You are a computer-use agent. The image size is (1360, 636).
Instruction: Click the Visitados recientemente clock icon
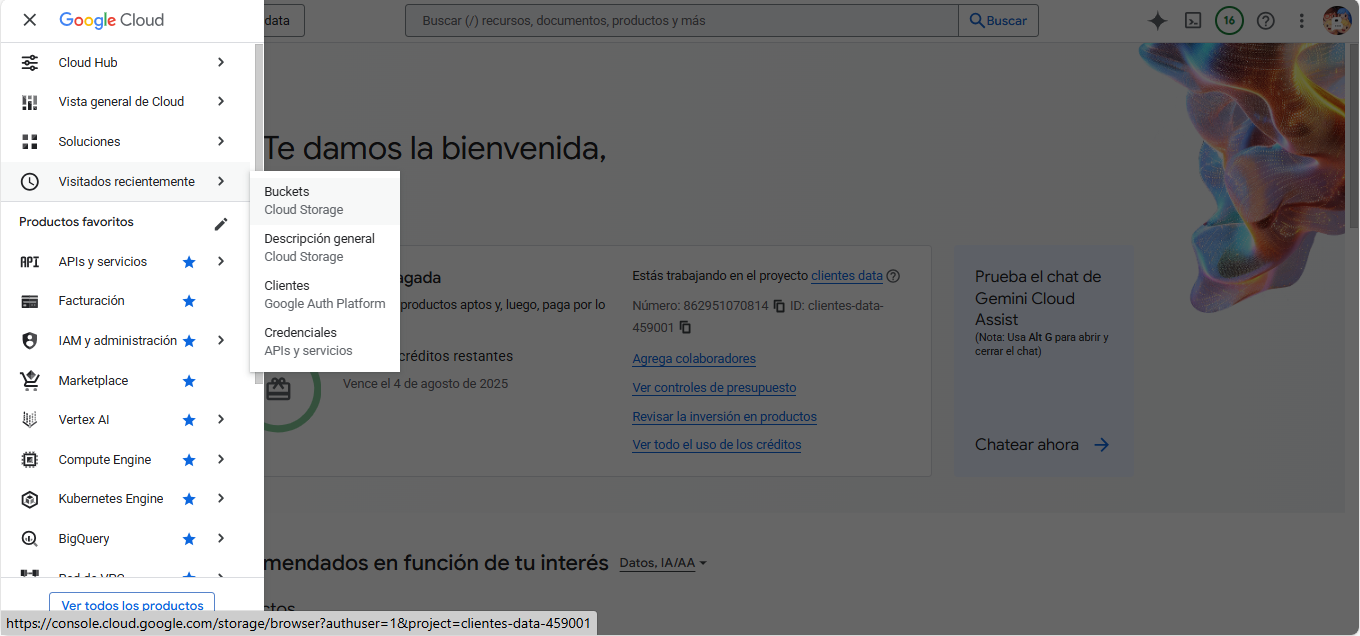coord(30,182)
